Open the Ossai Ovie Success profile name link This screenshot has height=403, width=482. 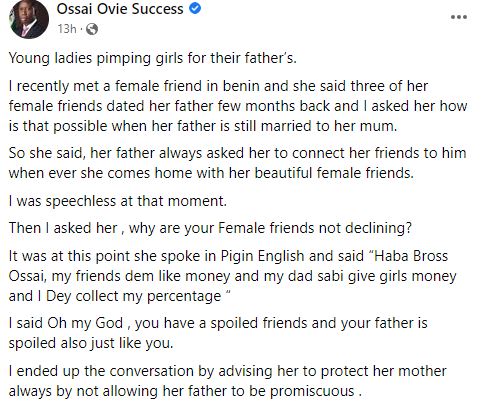click(x=120, y=9)
